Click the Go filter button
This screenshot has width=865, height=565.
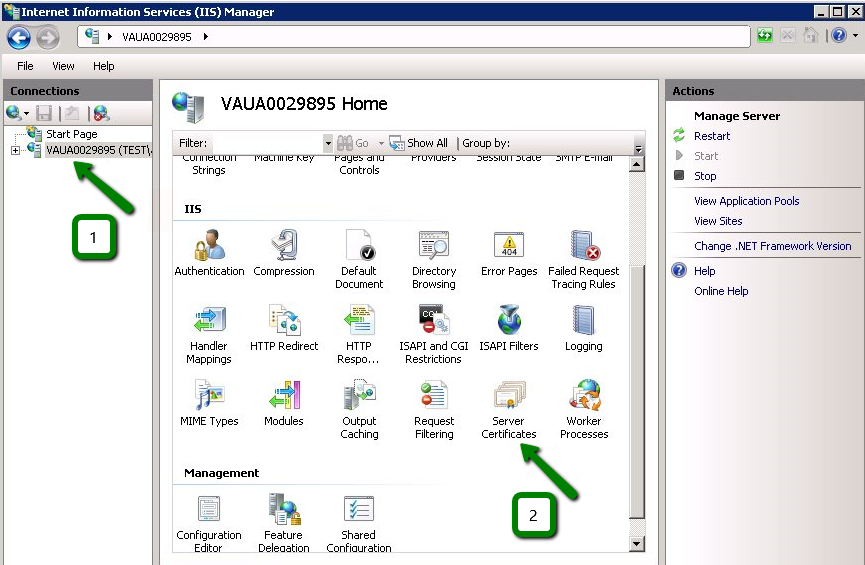pos(353,143)
